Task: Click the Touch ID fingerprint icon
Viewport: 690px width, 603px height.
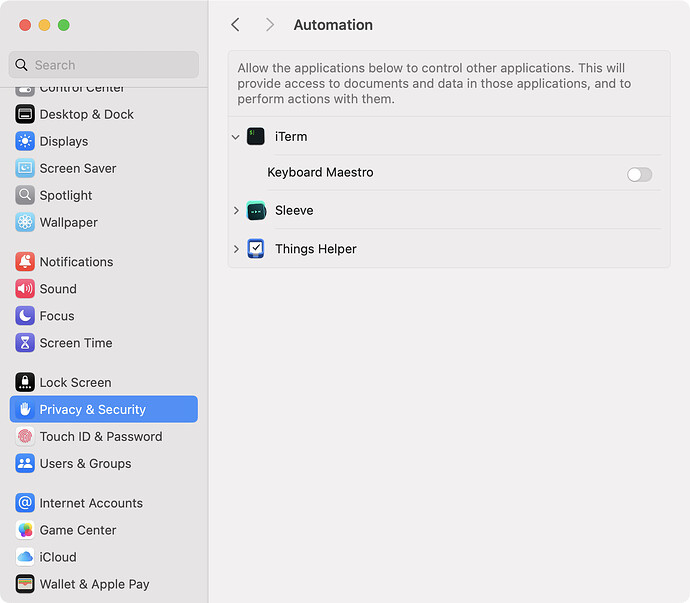Action: [25, 436]
